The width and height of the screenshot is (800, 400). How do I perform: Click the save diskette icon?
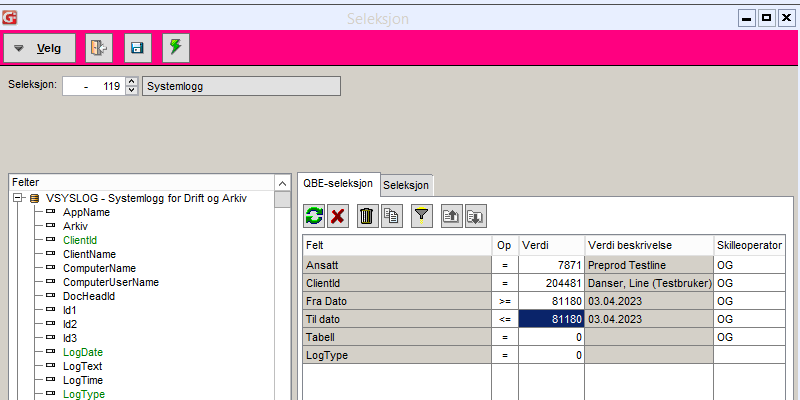point(138,48)
